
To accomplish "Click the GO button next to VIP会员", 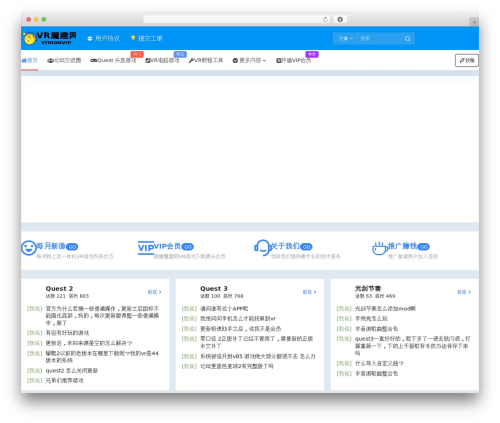I will (188, 247).
